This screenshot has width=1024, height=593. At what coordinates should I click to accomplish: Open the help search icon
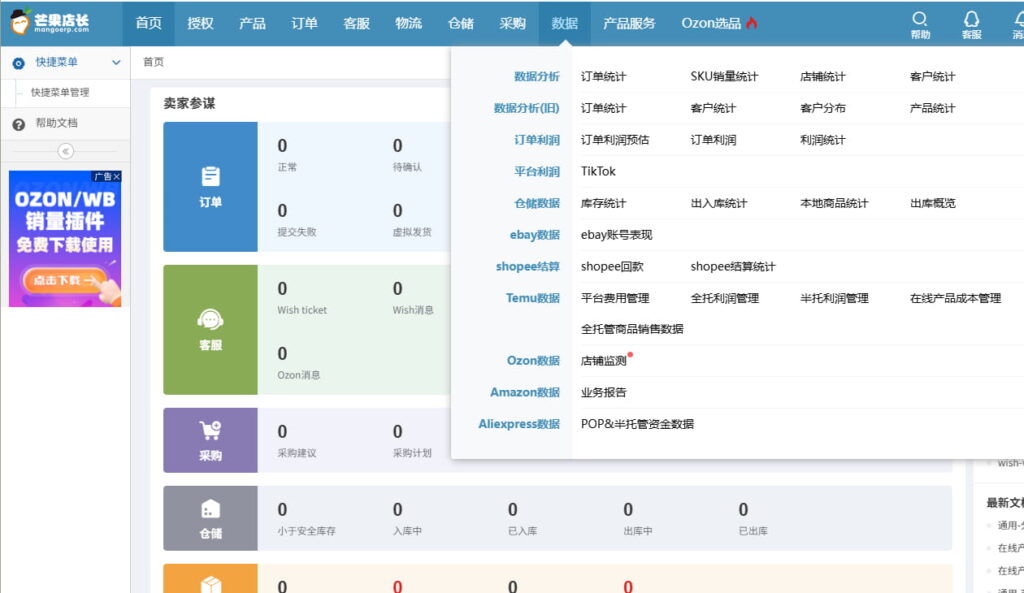tap(920, 20)
